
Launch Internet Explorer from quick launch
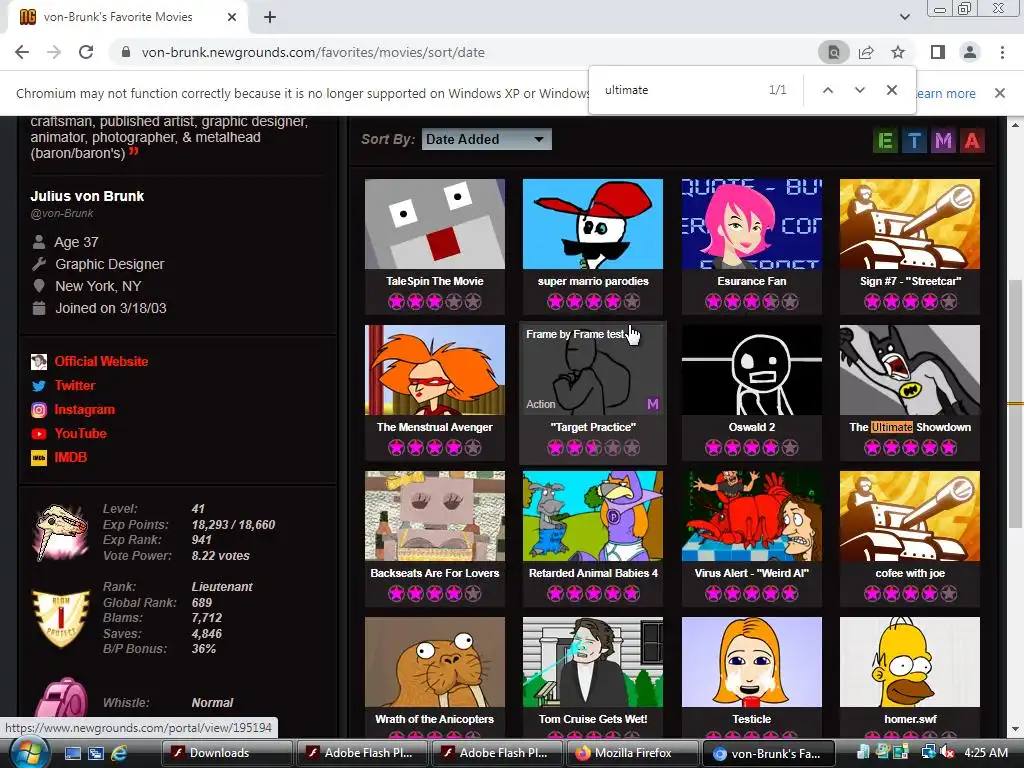click(120, 753)
